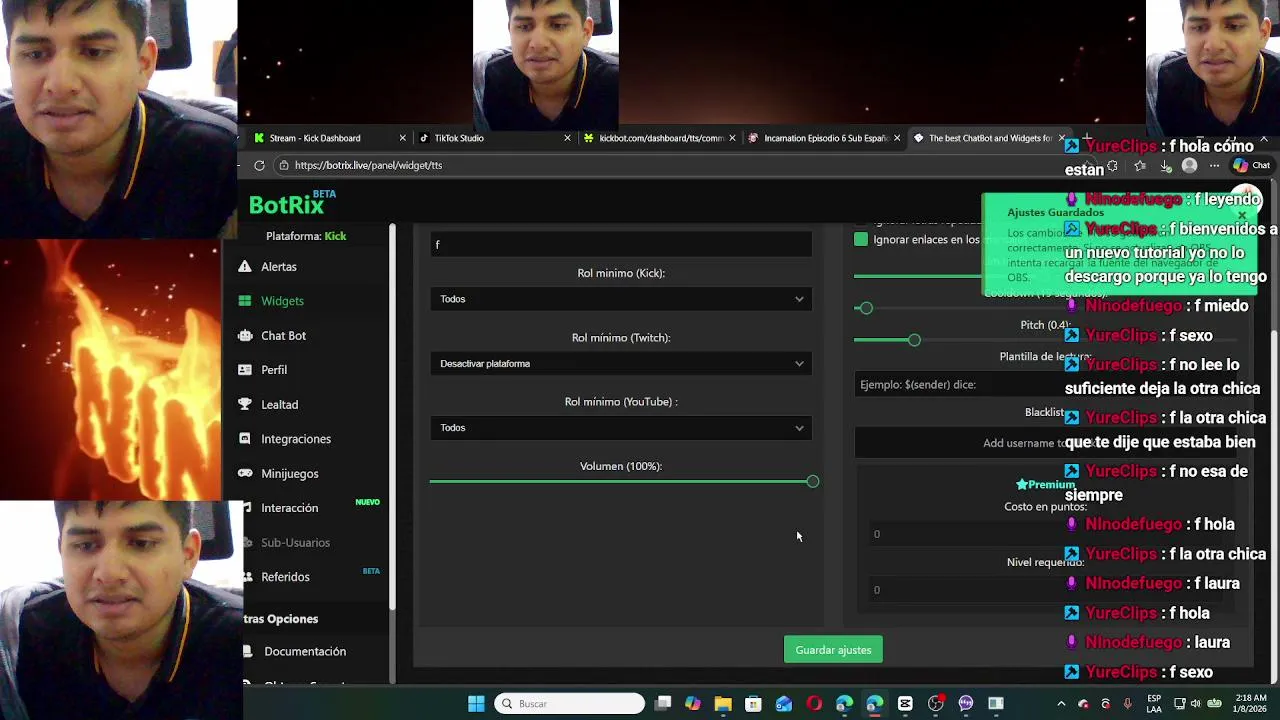This screenshot has width=1280, height=720.
Task: Click the command text field containing f
Action: 621,245
